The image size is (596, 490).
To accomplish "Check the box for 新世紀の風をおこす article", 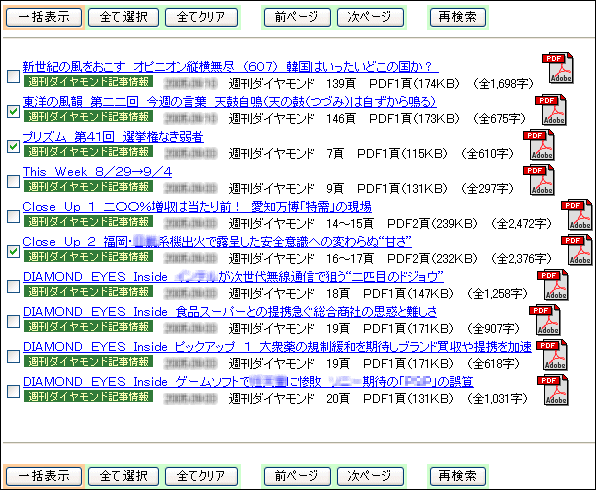I will click(13, 76).
